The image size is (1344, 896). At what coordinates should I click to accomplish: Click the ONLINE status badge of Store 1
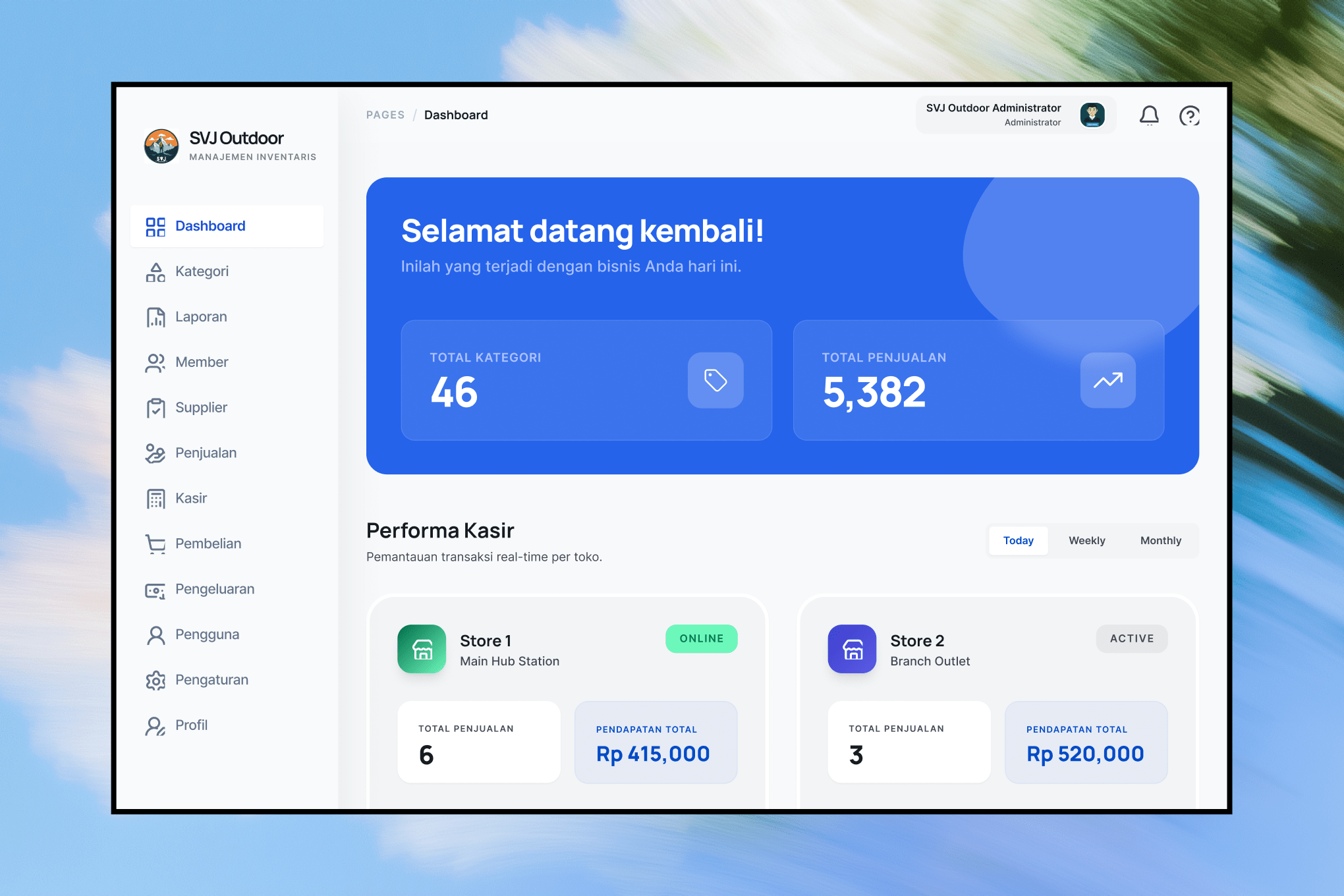tap(701, 639)
